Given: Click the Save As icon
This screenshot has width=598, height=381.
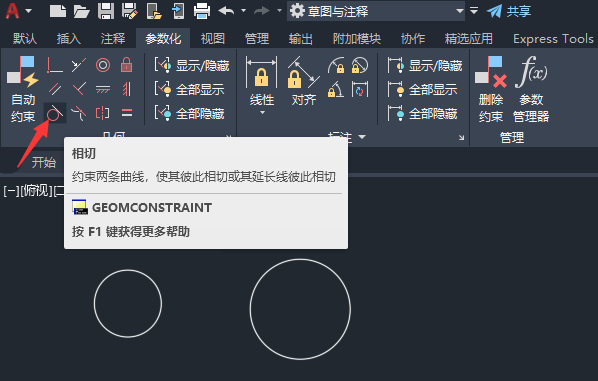Looking at the screenshot, I should [130, 11].
